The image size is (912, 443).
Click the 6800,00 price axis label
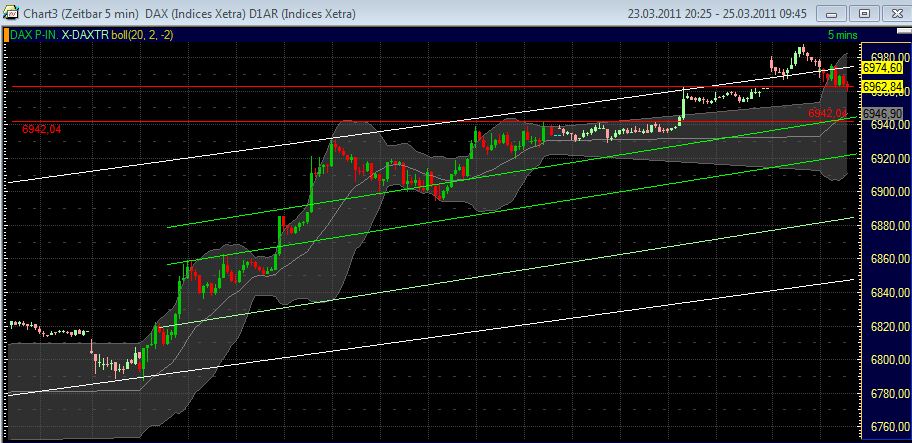890,360
